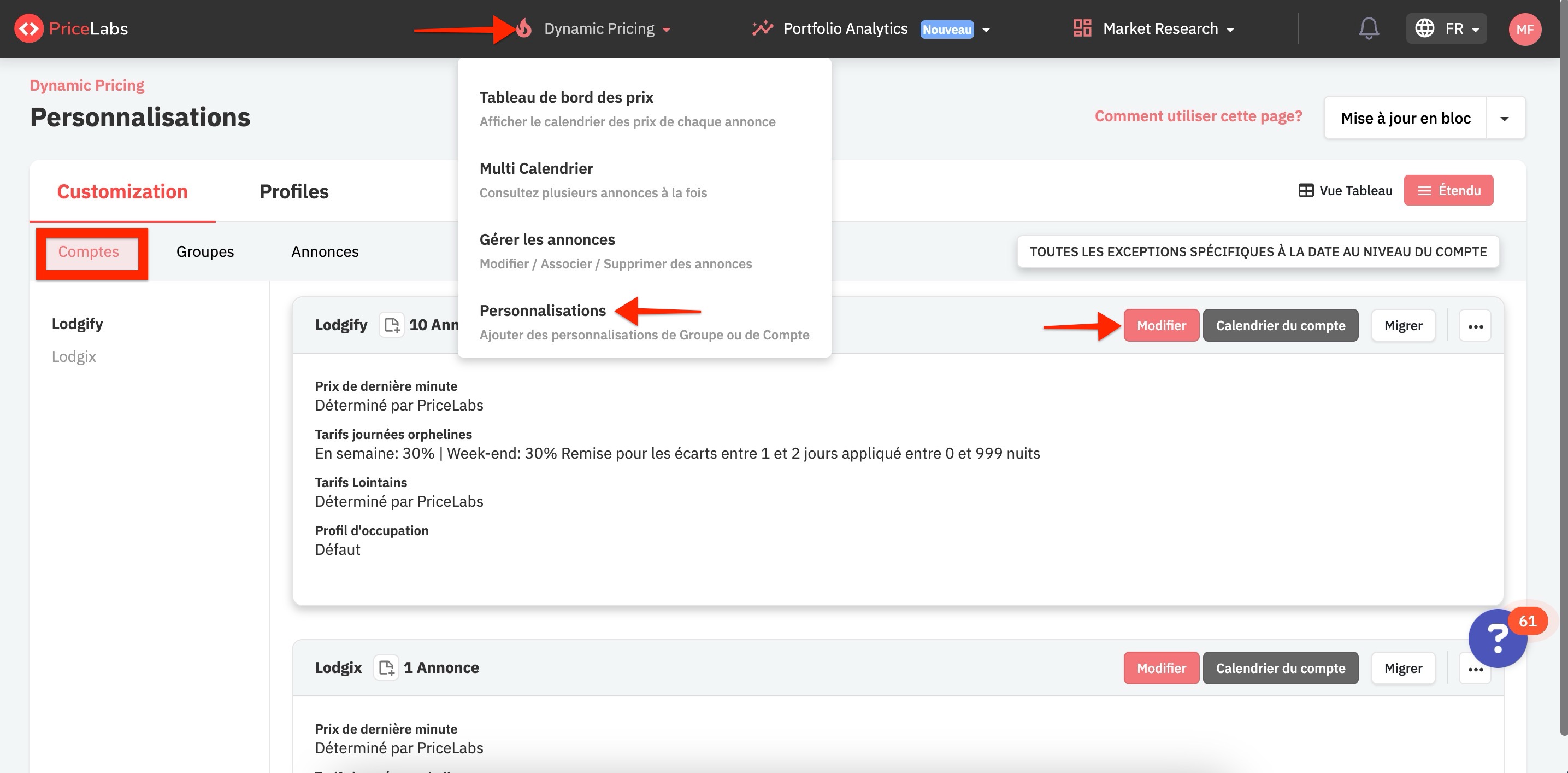Click Modifier for Lodgify account
Image resolution: width=1568 pixels, height=773 pixels.
[x=1162, y=325]
